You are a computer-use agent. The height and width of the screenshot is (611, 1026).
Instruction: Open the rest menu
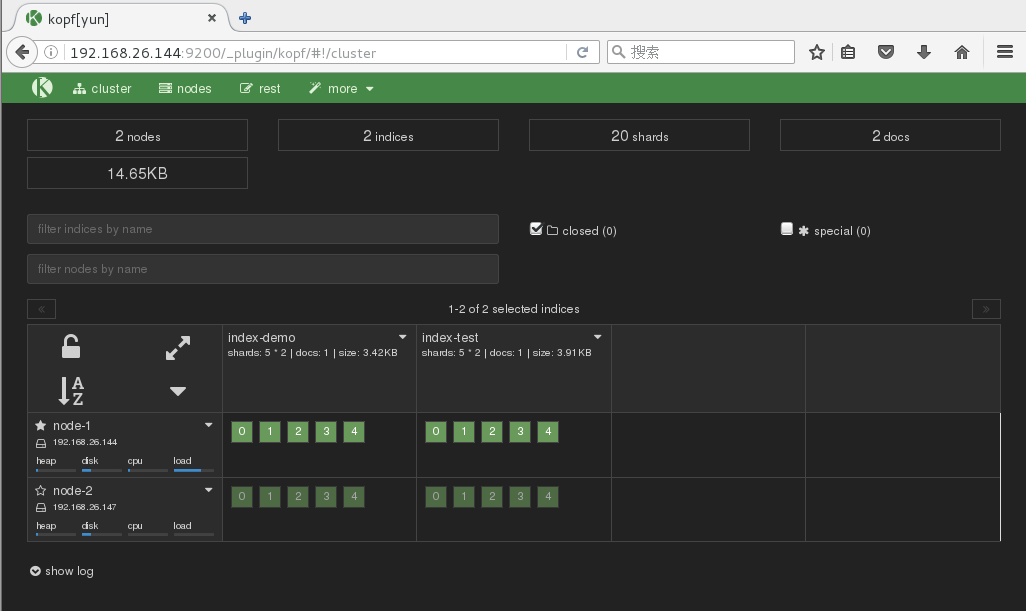(x=260, y=88)
